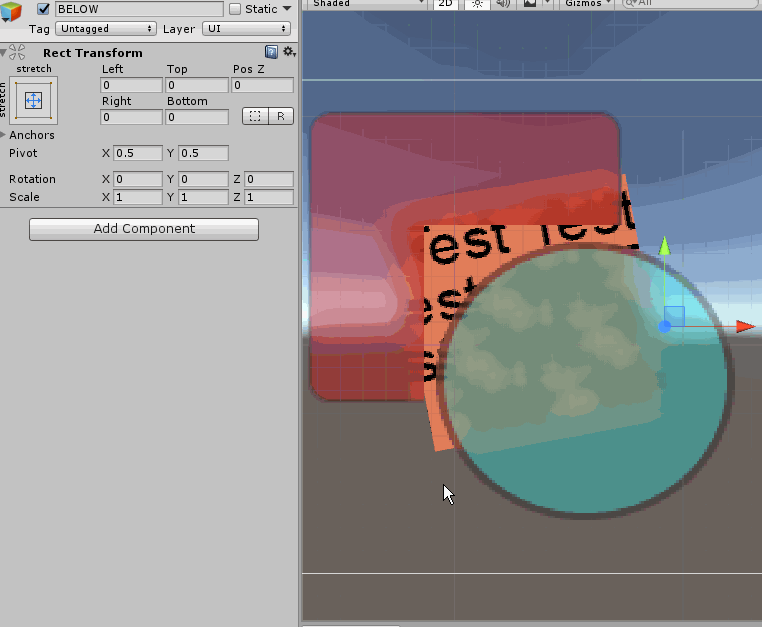Click the Bottom value field
Image resolution: width=762 pixels, height=627 pixels.
tap(197, 117)
